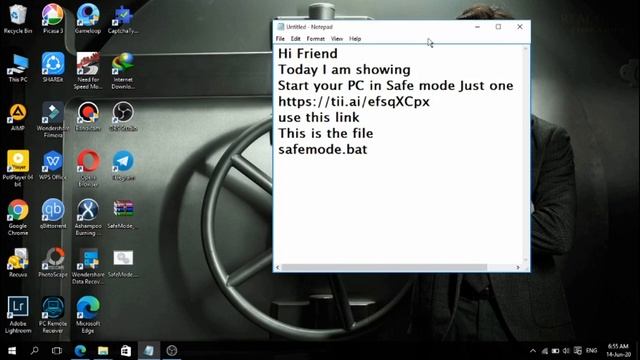The height and width of the screenshot is (360, 640).
Task: Click the Notepad horizontal scrollbar thumb
Action: (384, 268)
